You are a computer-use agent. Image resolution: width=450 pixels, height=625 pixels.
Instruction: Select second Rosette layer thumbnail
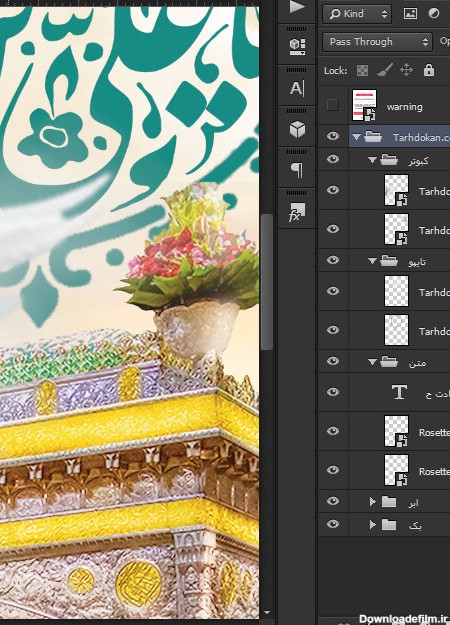point(396,470)
